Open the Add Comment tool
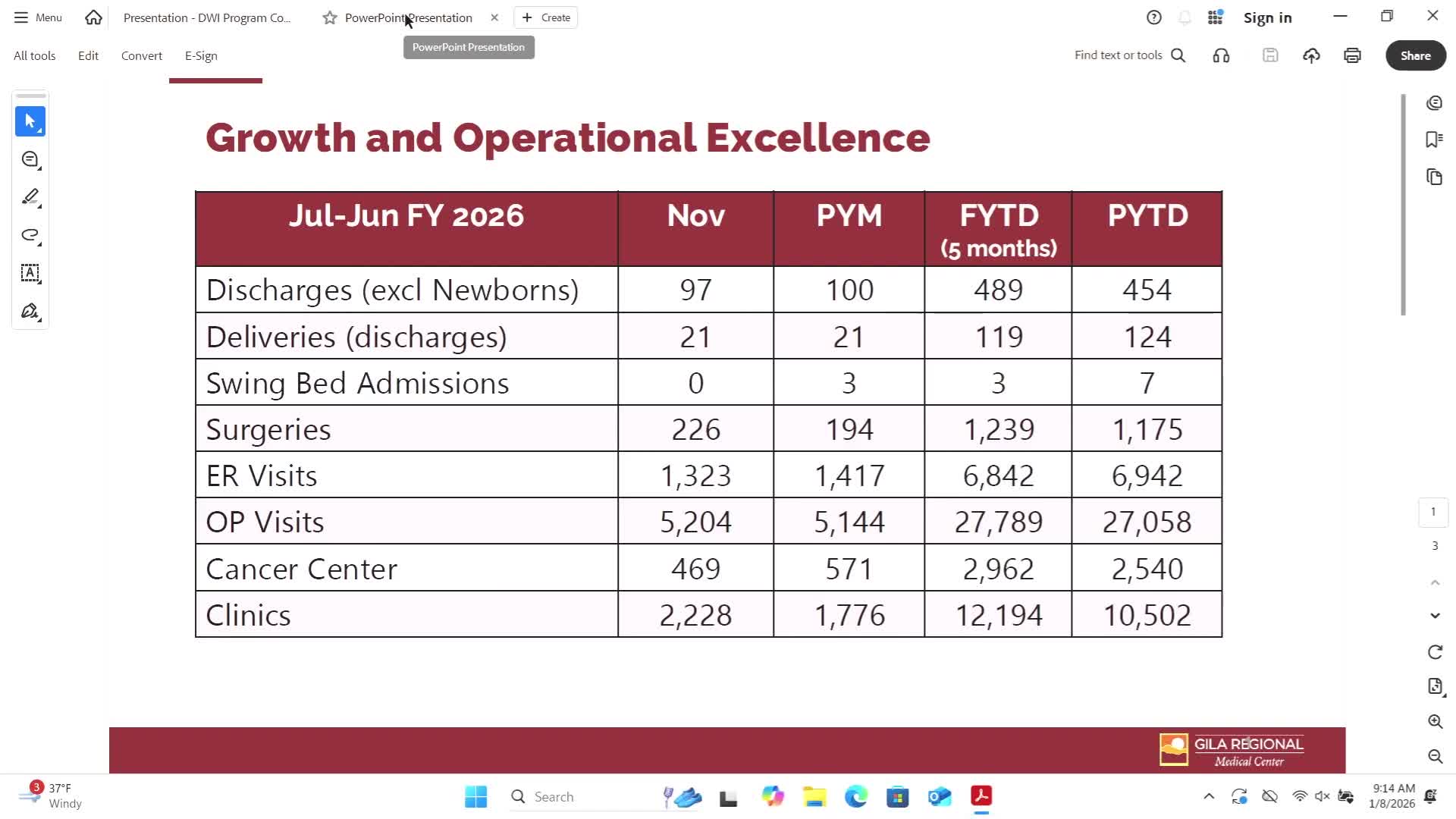The width and height of the screenshot is (1456, 819). (x=30, y=159)
